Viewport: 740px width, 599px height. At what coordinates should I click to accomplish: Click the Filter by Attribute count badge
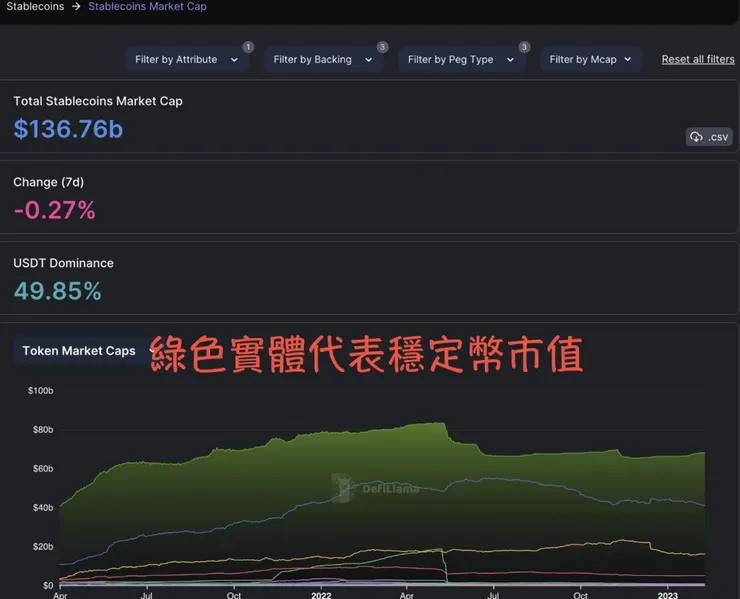(248, 47)
